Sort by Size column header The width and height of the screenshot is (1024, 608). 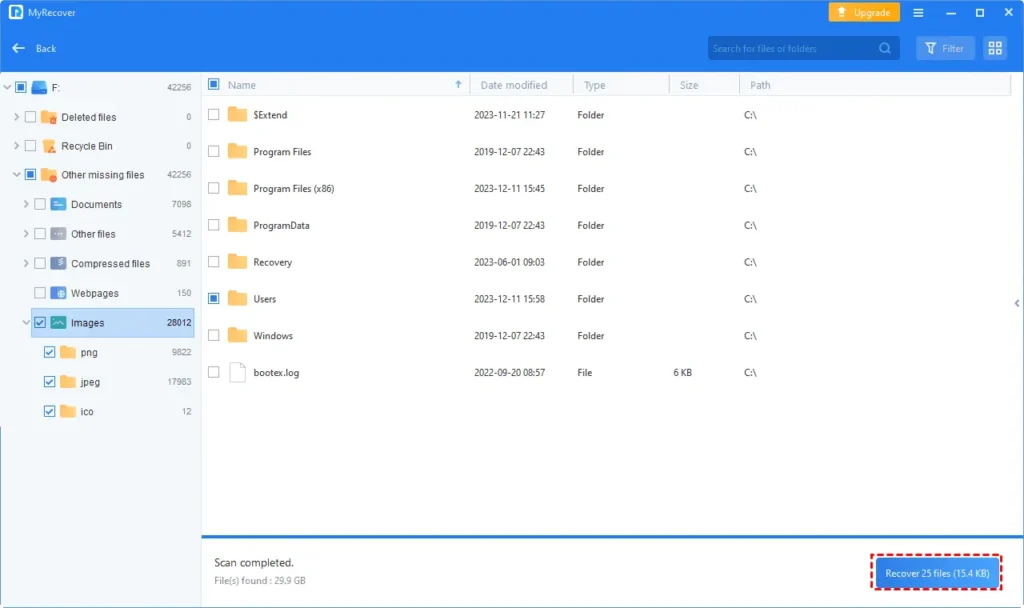(689, 85)
